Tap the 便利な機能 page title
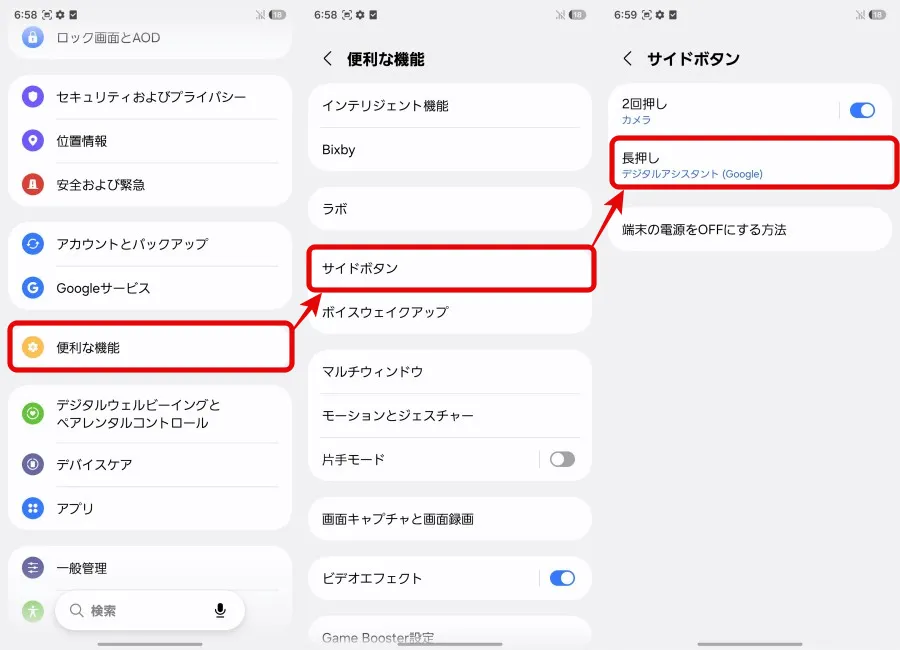Image resolution: width=900 pixels, height=650 pixels. [x=385, y=59]
